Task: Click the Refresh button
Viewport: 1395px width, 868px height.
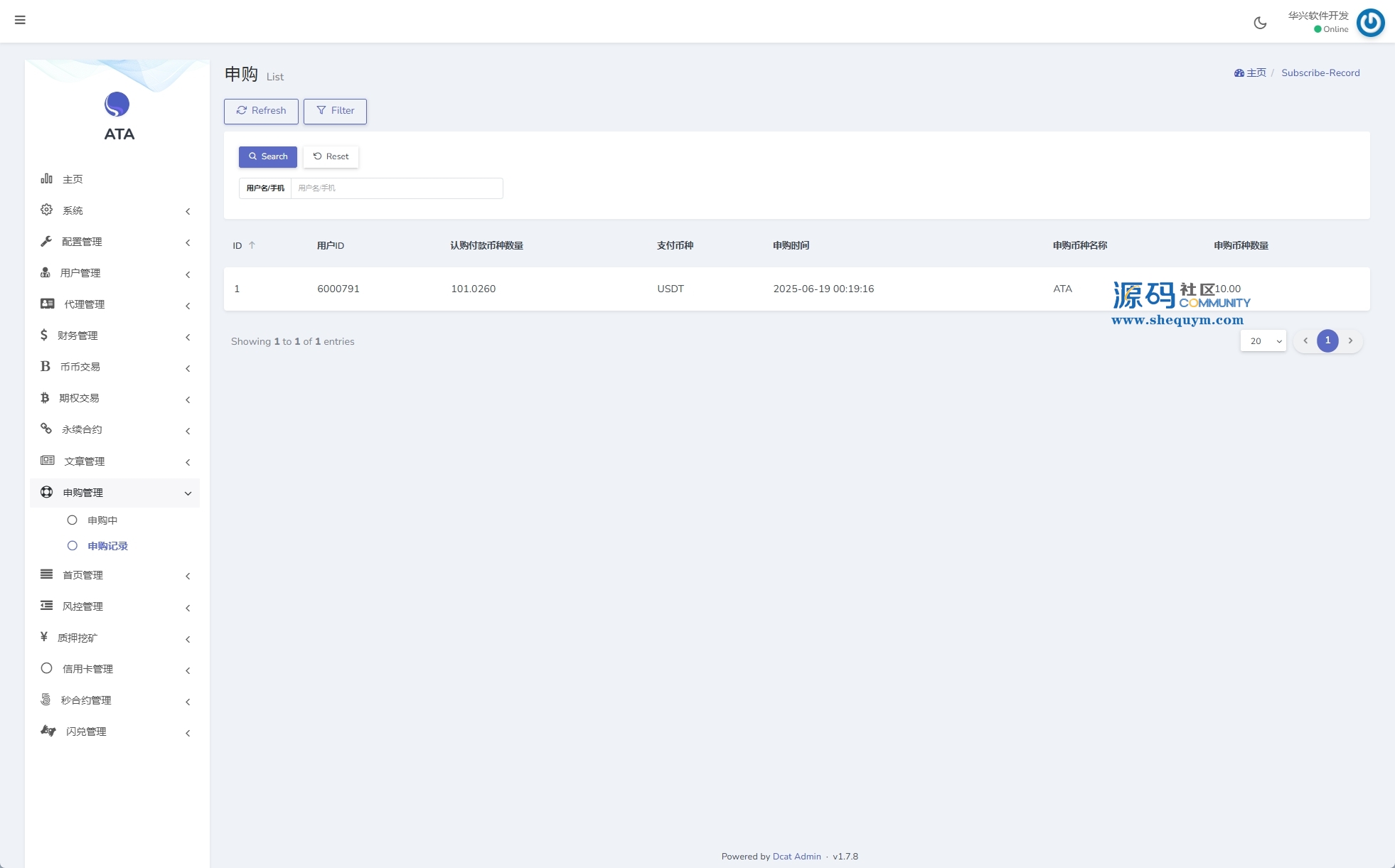Action: coord(261,111)
